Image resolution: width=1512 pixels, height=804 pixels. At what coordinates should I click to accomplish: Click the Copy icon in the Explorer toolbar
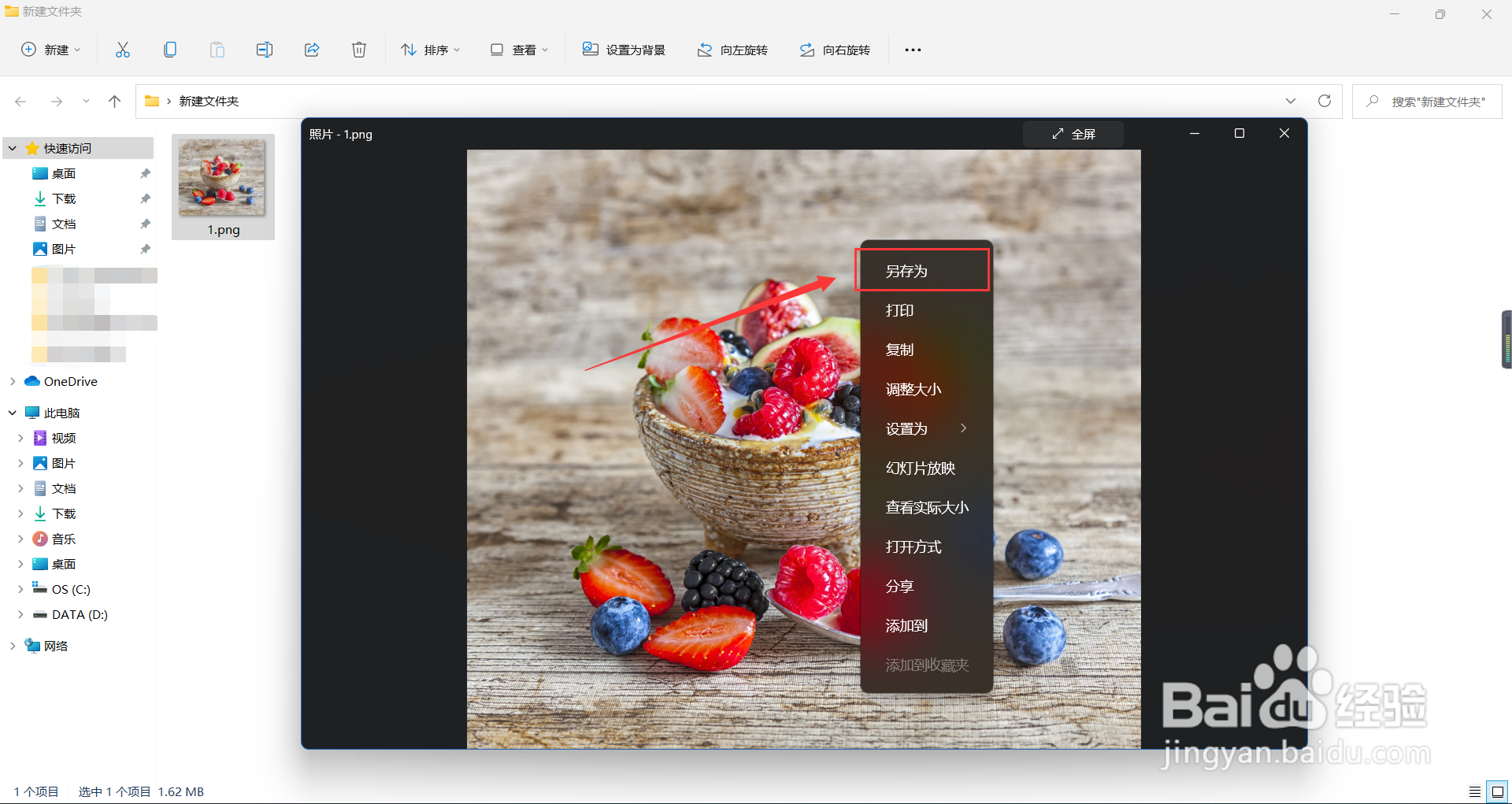click(x=170, y=50)
